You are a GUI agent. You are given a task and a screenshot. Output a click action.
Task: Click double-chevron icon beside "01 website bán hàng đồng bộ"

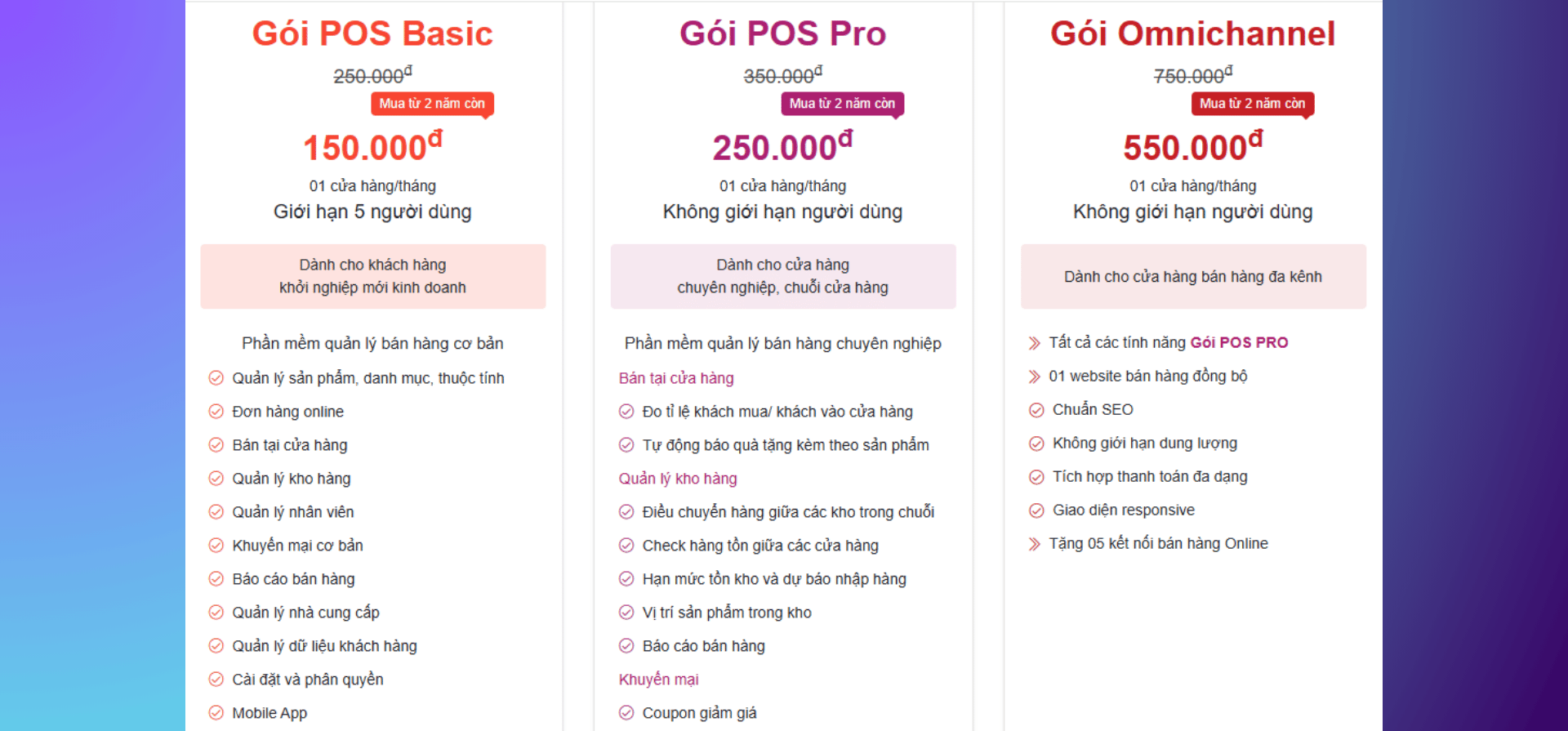pyautogui.click(x=1035, y=377)
